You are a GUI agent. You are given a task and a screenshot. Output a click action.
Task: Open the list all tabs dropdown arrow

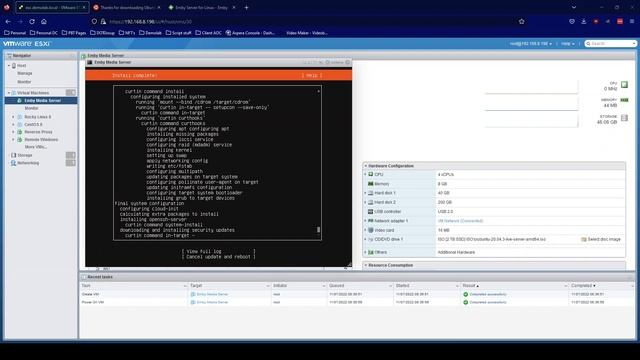pos(574,7)
